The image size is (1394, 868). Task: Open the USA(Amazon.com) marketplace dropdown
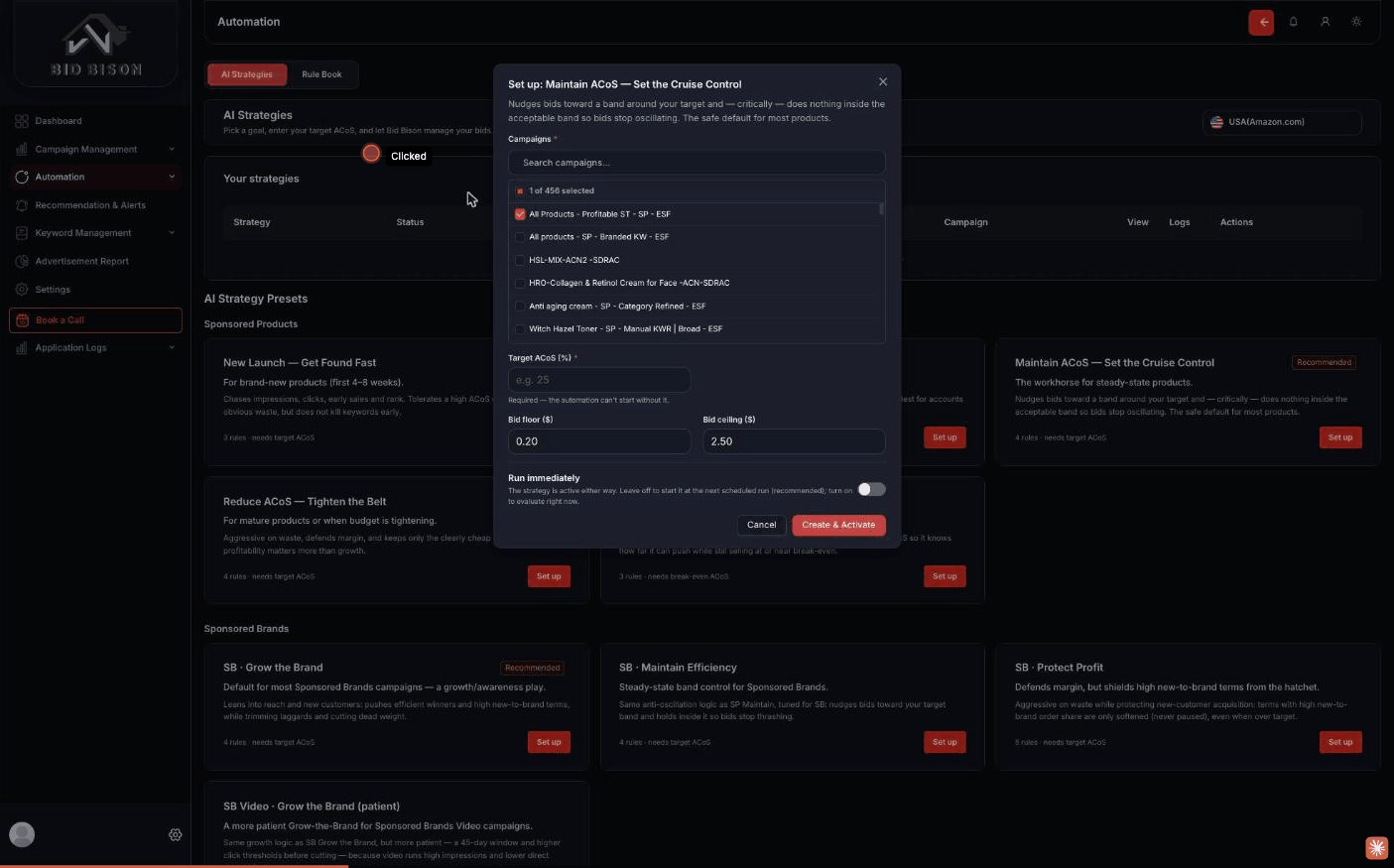(1282, 122)
